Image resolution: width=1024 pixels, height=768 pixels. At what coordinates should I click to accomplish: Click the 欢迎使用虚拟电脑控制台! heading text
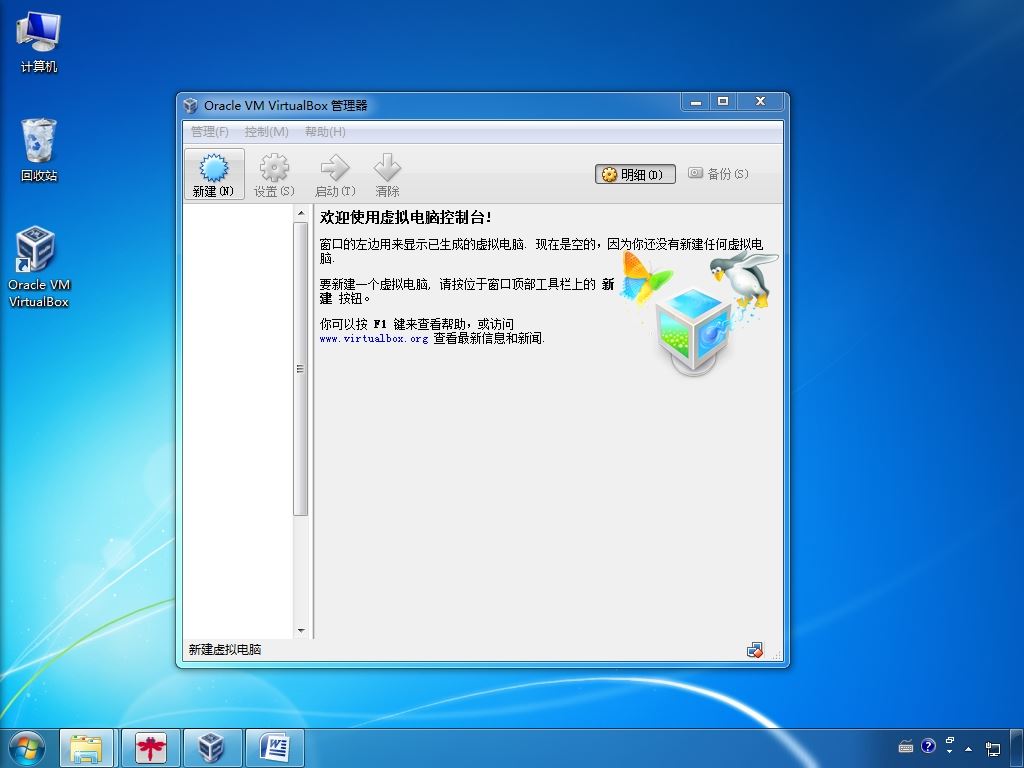click(406, 217)
